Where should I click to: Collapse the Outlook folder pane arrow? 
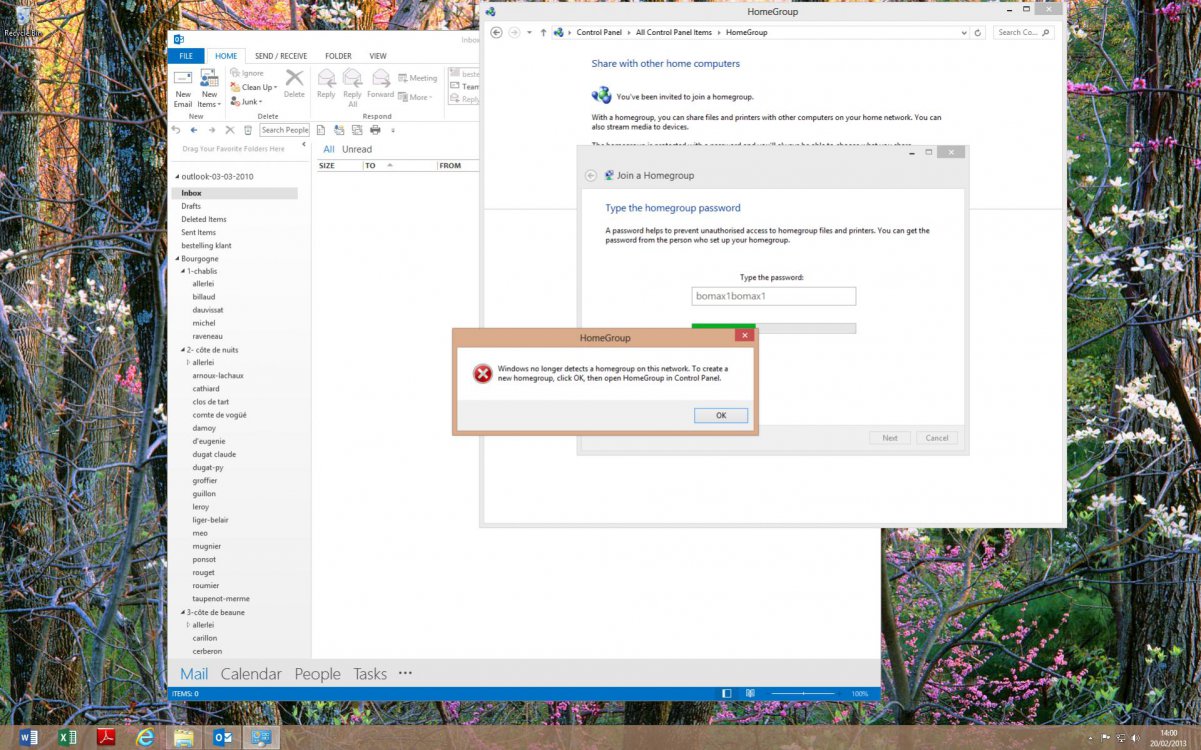[x=304, y=145]
